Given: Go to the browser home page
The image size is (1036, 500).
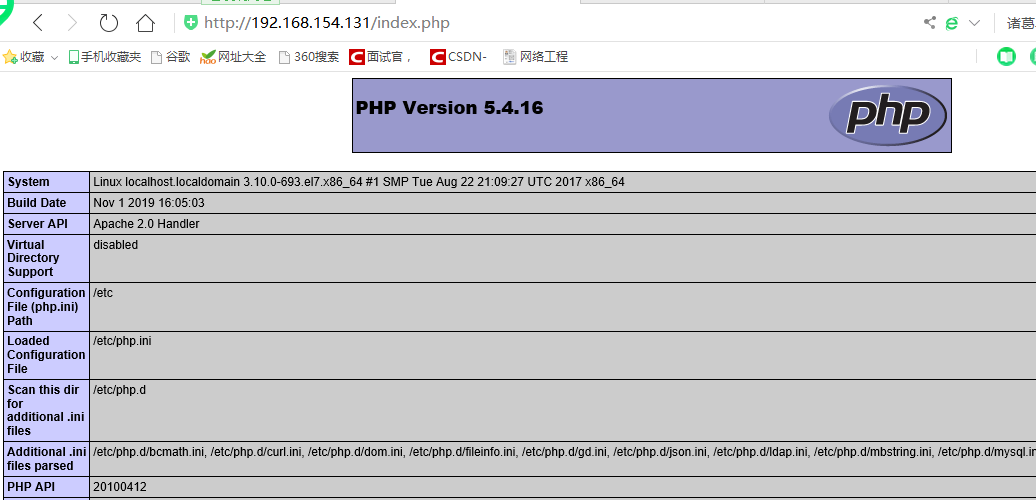Looking at the screenshot, I should coord(146,23).
